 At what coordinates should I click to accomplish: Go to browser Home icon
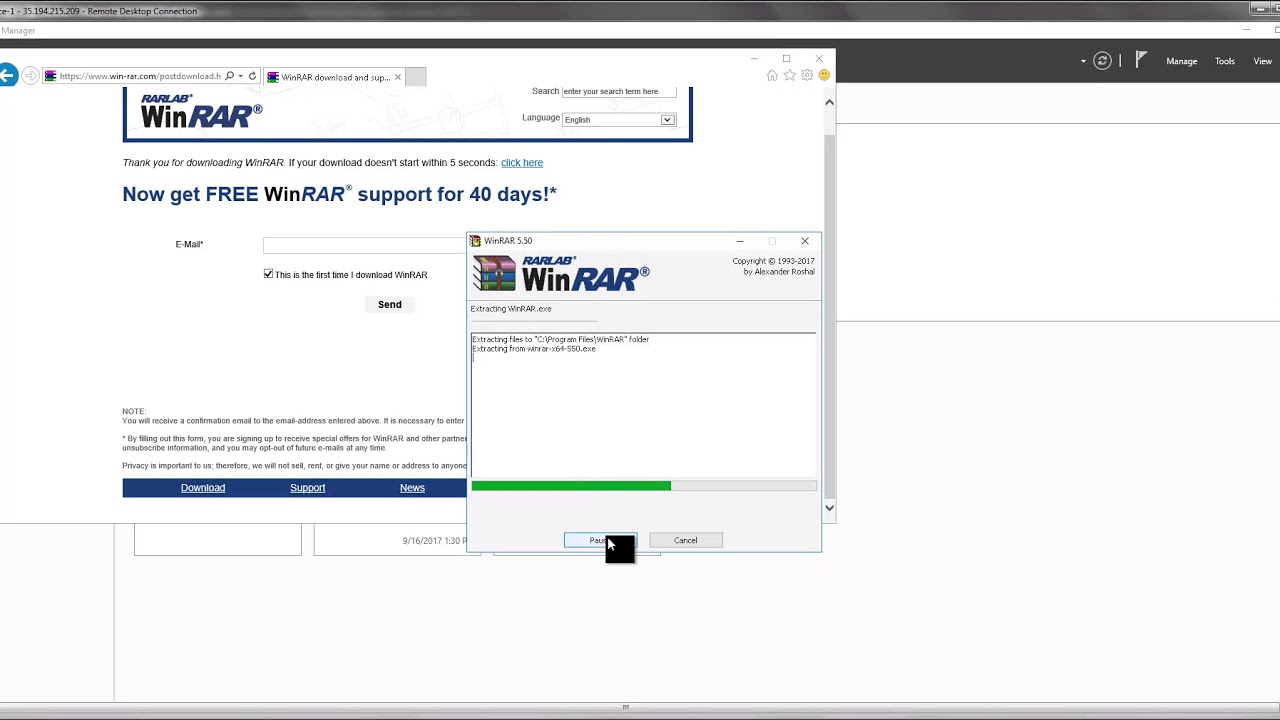772,75
